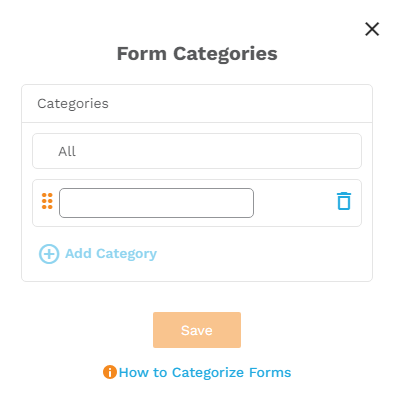Screen dimensions: 394x406
Task: Close the Form Categories dialog
Action: (x=372, y=29)
